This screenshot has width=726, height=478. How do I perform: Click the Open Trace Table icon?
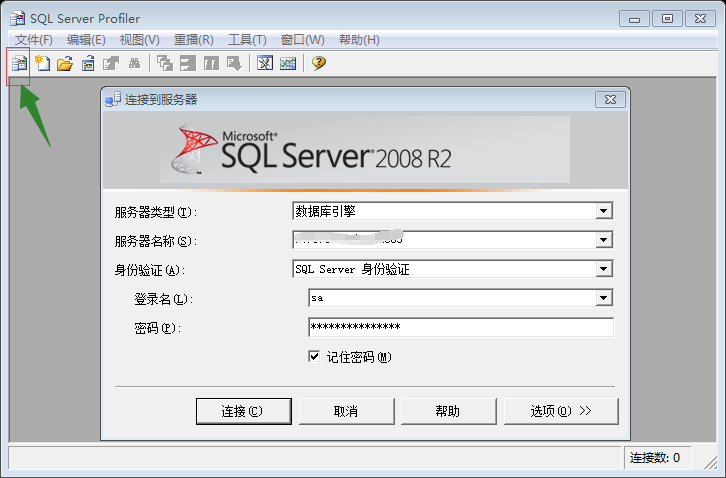88,63
